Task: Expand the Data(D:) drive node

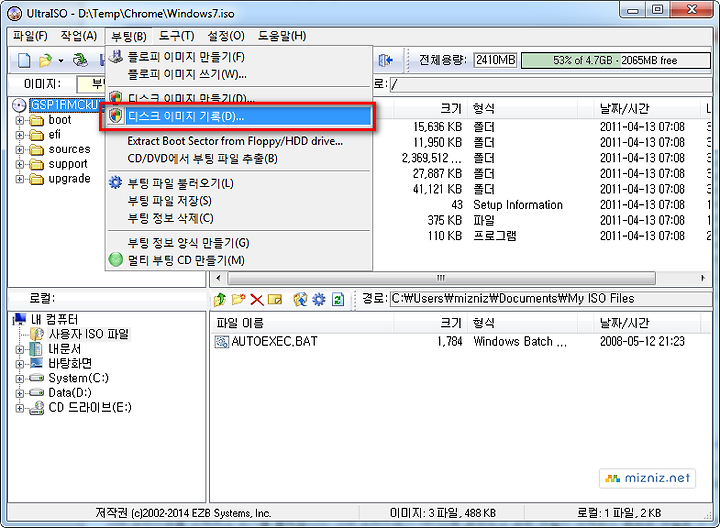Action: point(20,393)
